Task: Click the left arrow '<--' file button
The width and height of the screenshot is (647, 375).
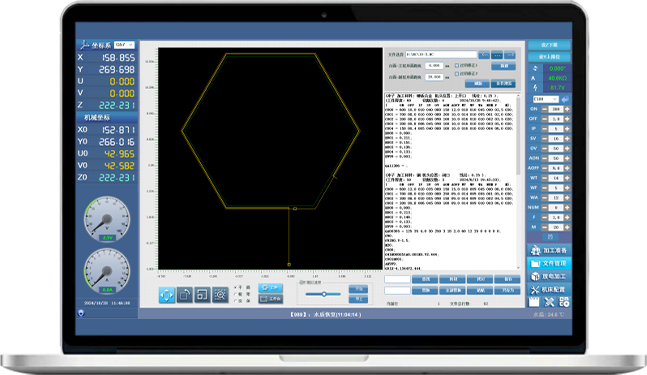Action: pos(484,55)
